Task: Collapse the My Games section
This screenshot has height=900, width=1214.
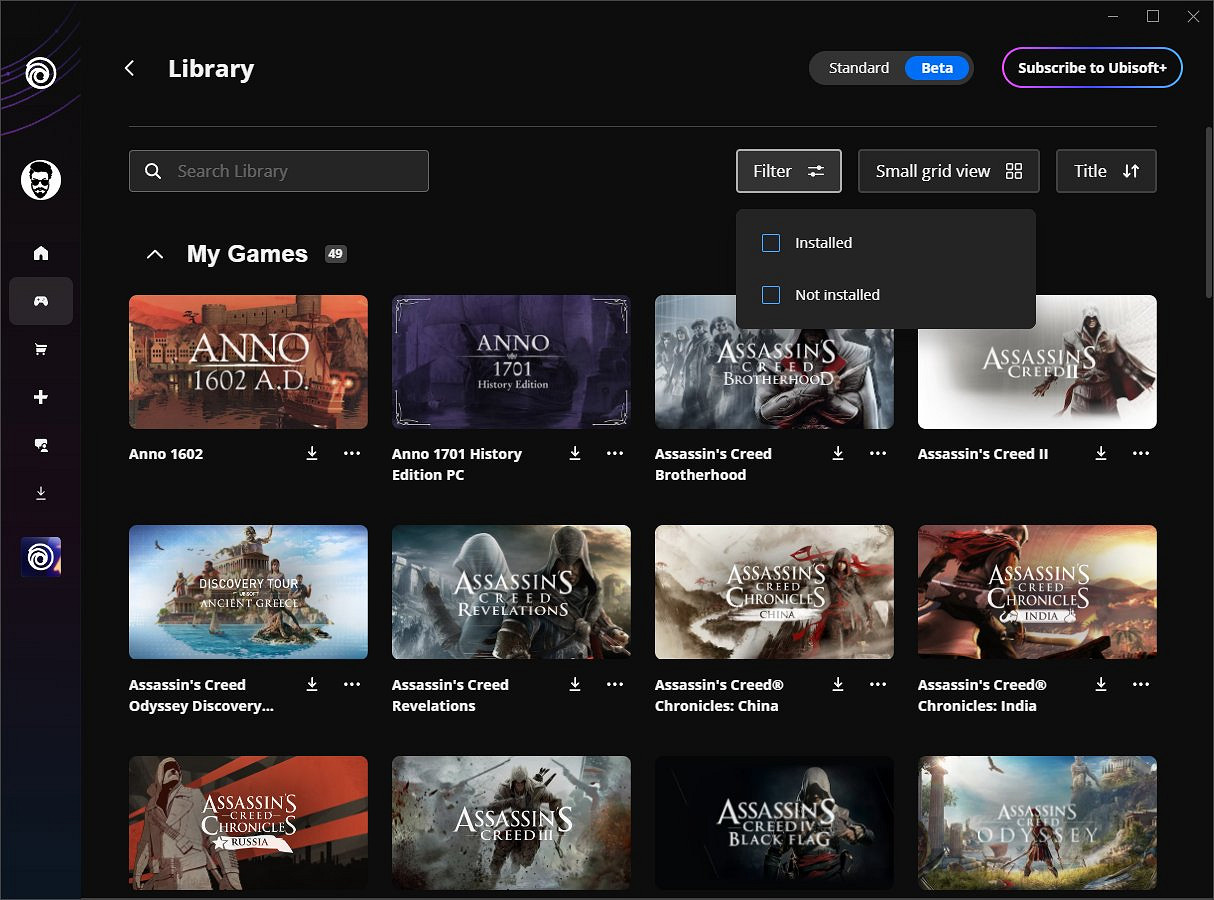Action: (x=154, y=253)
